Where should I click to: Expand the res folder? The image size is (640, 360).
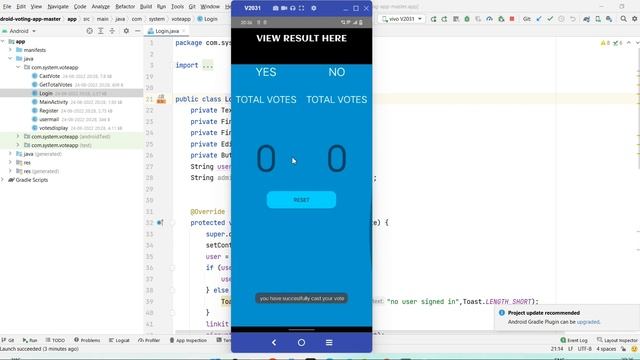pyautogui.click(x=10, y=162)
